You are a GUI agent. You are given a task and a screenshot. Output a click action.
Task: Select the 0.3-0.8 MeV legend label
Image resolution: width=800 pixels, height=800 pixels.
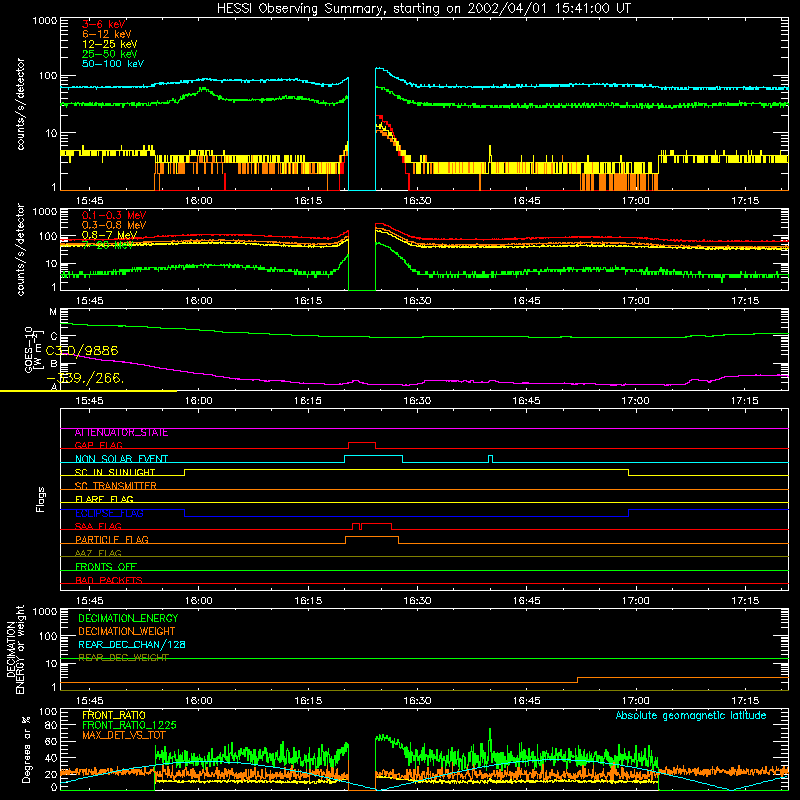114,225
